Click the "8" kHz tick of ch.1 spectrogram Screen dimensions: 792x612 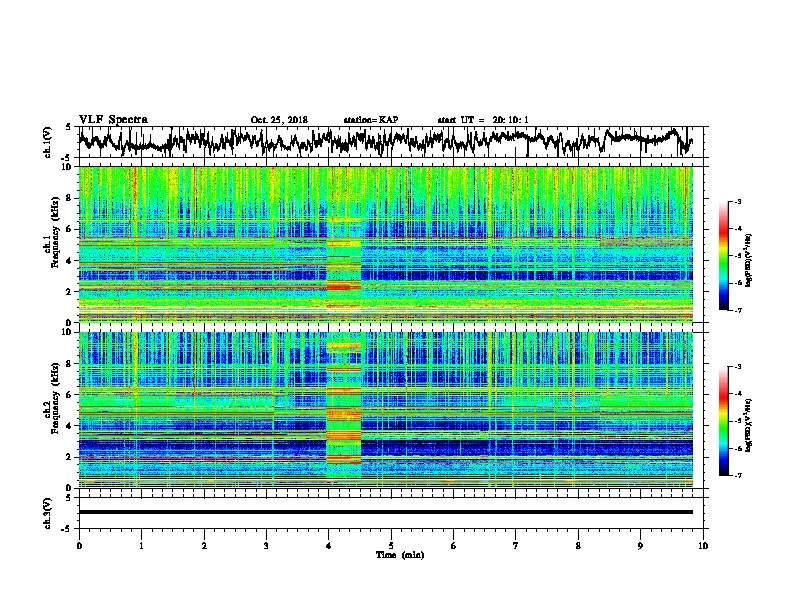tap(70, 198)
